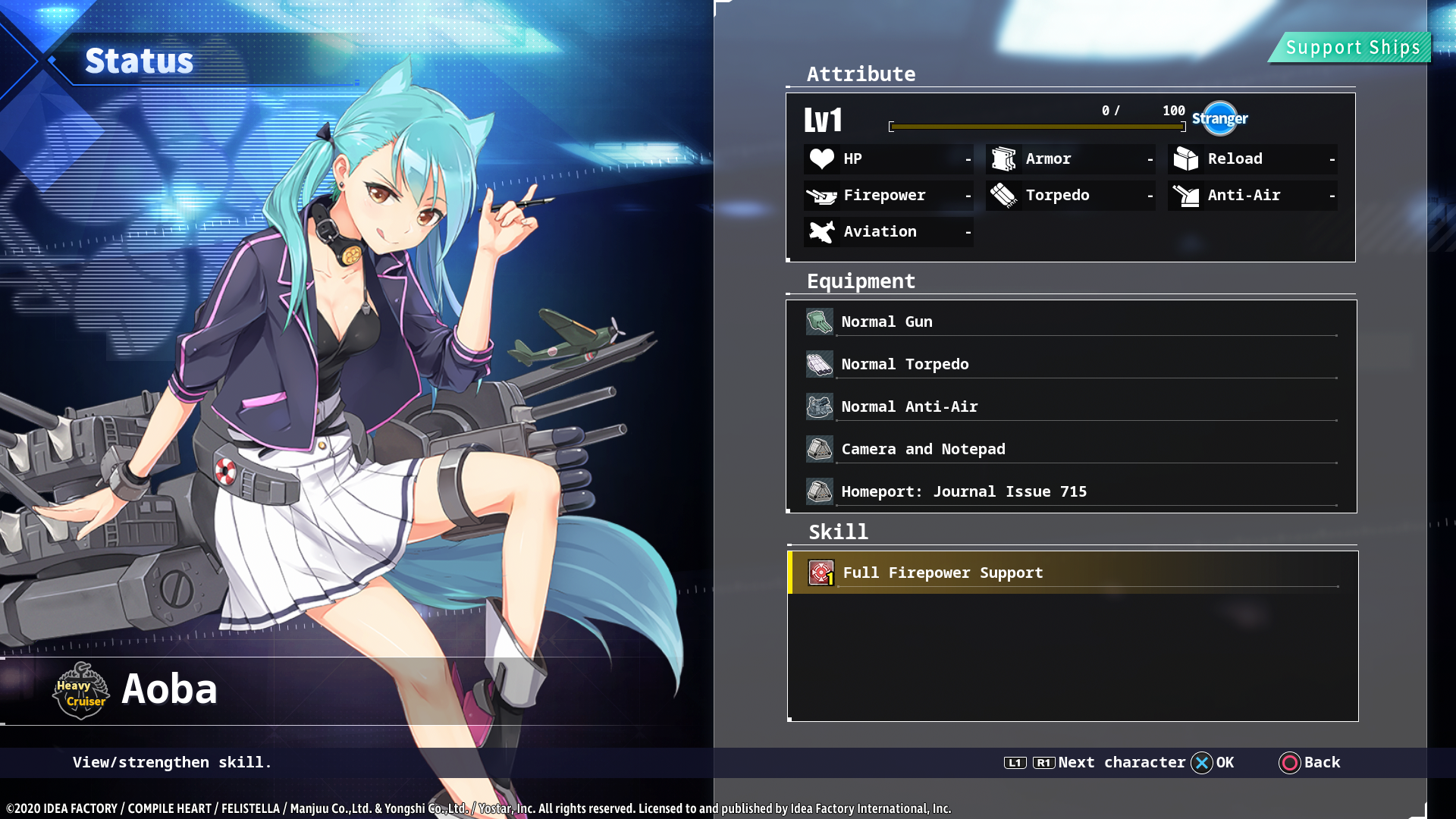Click the Full Firepower Support skill icon
This screenshot has width=1456, height=819.
tap(821, 573)
